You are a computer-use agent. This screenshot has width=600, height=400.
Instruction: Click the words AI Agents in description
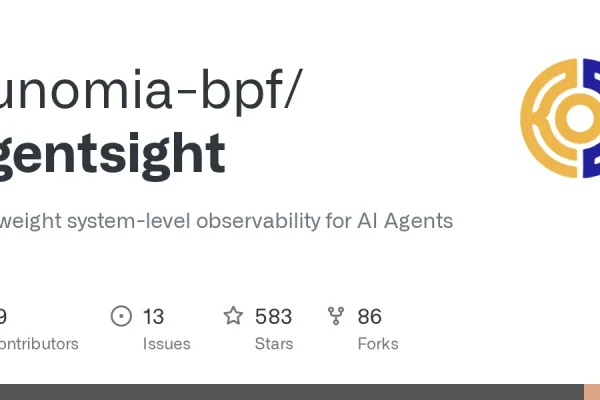[x=405, y=221]
